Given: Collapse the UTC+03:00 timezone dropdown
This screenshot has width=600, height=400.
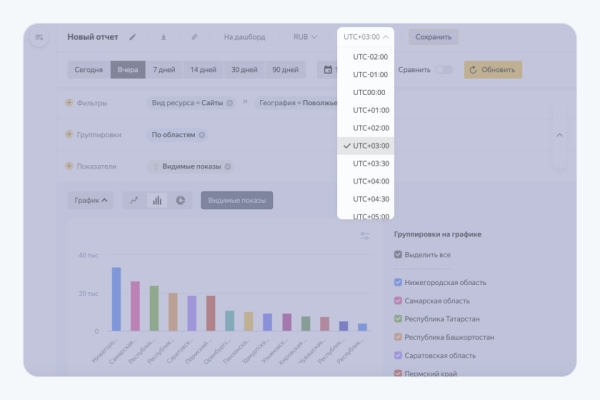Looking at the screenshot, I should (366, 37).
